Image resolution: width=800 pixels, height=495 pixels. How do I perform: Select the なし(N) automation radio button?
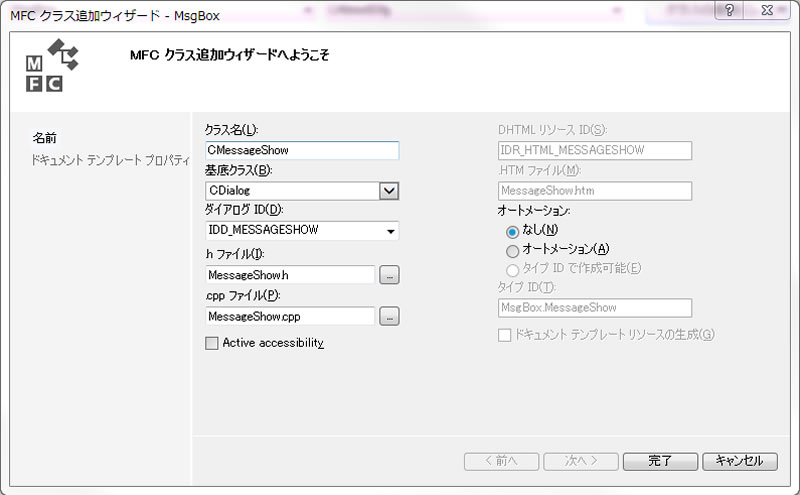(512, 232)
